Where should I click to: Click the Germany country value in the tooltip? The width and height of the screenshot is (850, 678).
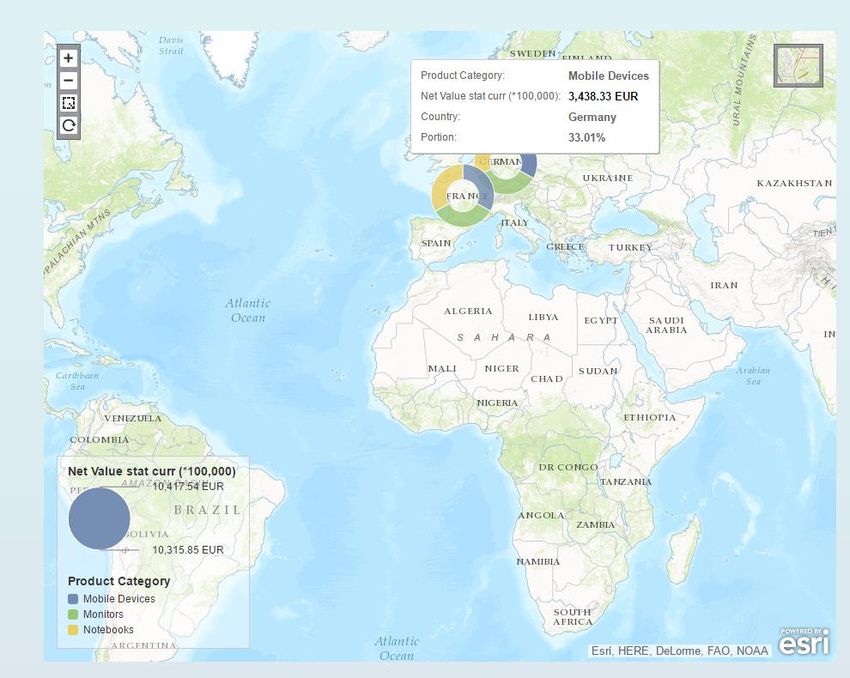click(592, 117)
